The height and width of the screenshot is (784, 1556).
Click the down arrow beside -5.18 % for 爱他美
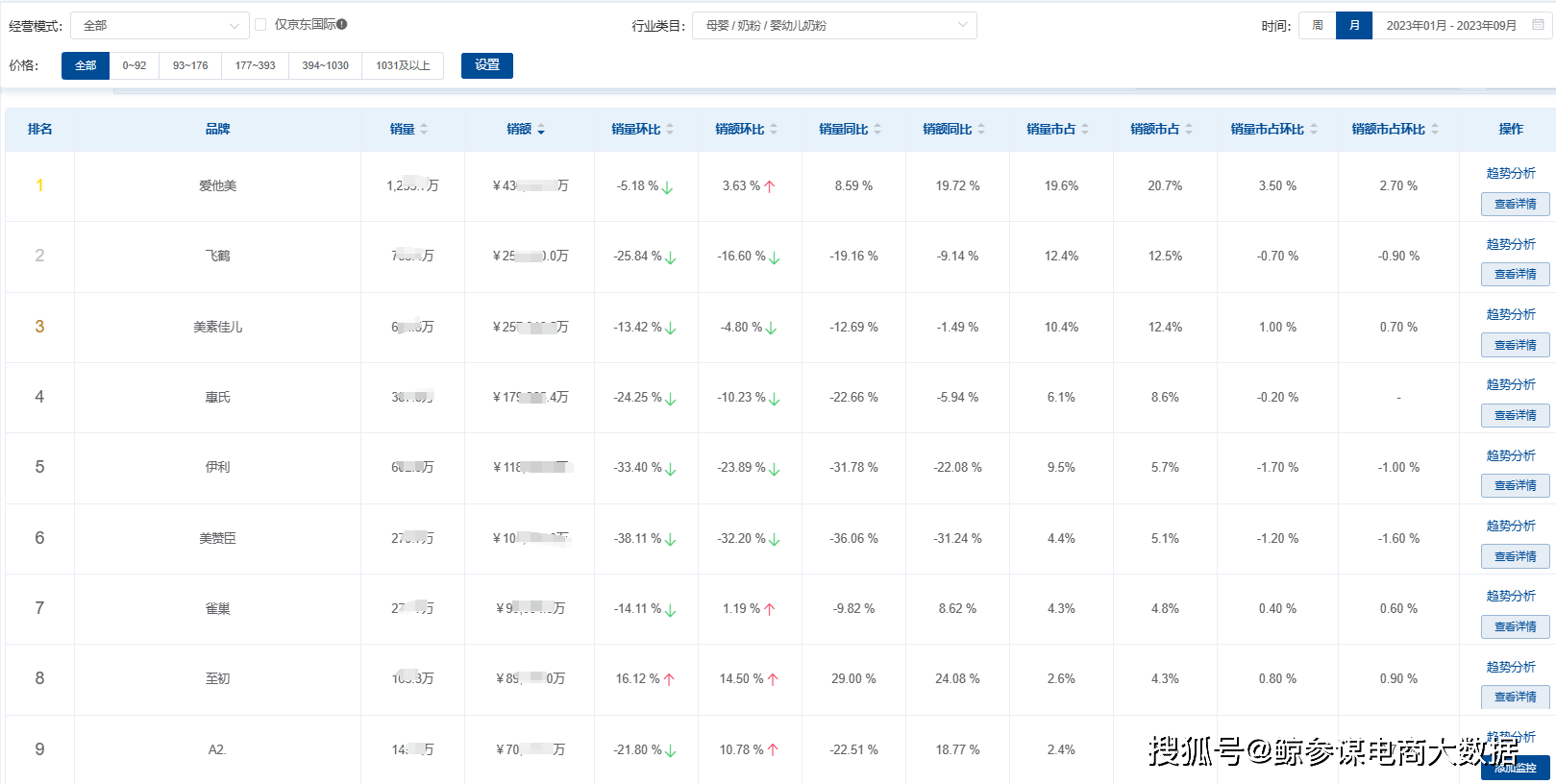pos(667,187)
